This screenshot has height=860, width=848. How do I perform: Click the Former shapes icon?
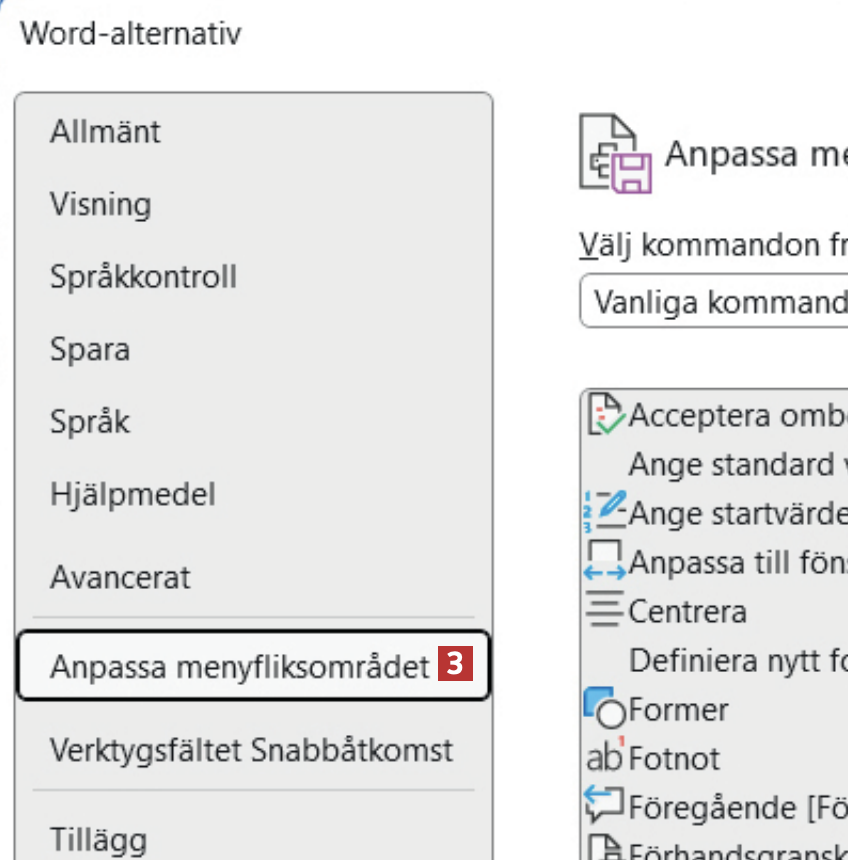point(605,708)
